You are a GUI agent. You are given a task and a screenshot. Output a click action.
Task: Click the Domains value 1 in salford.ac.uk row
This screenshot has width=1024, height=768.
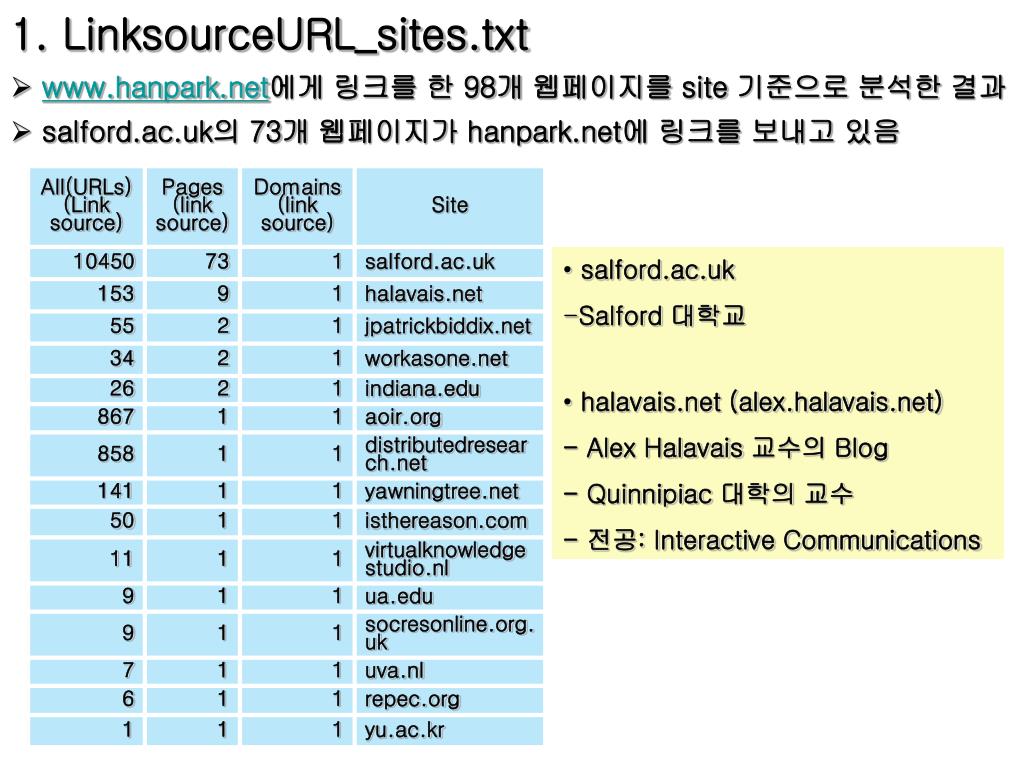click(x=337, y=262)
